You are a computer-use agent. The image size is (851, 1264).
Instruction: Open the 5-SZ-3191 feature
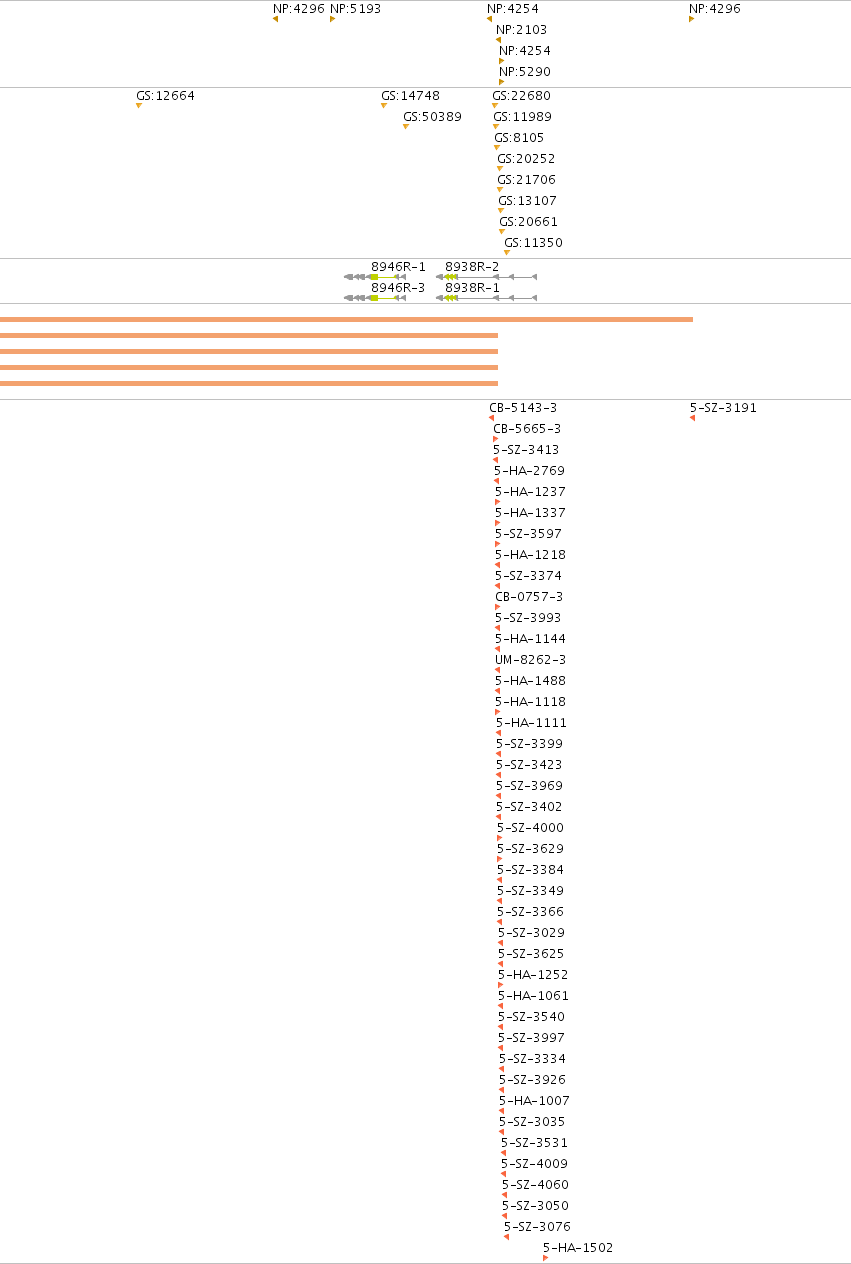[x=723, y=408]
